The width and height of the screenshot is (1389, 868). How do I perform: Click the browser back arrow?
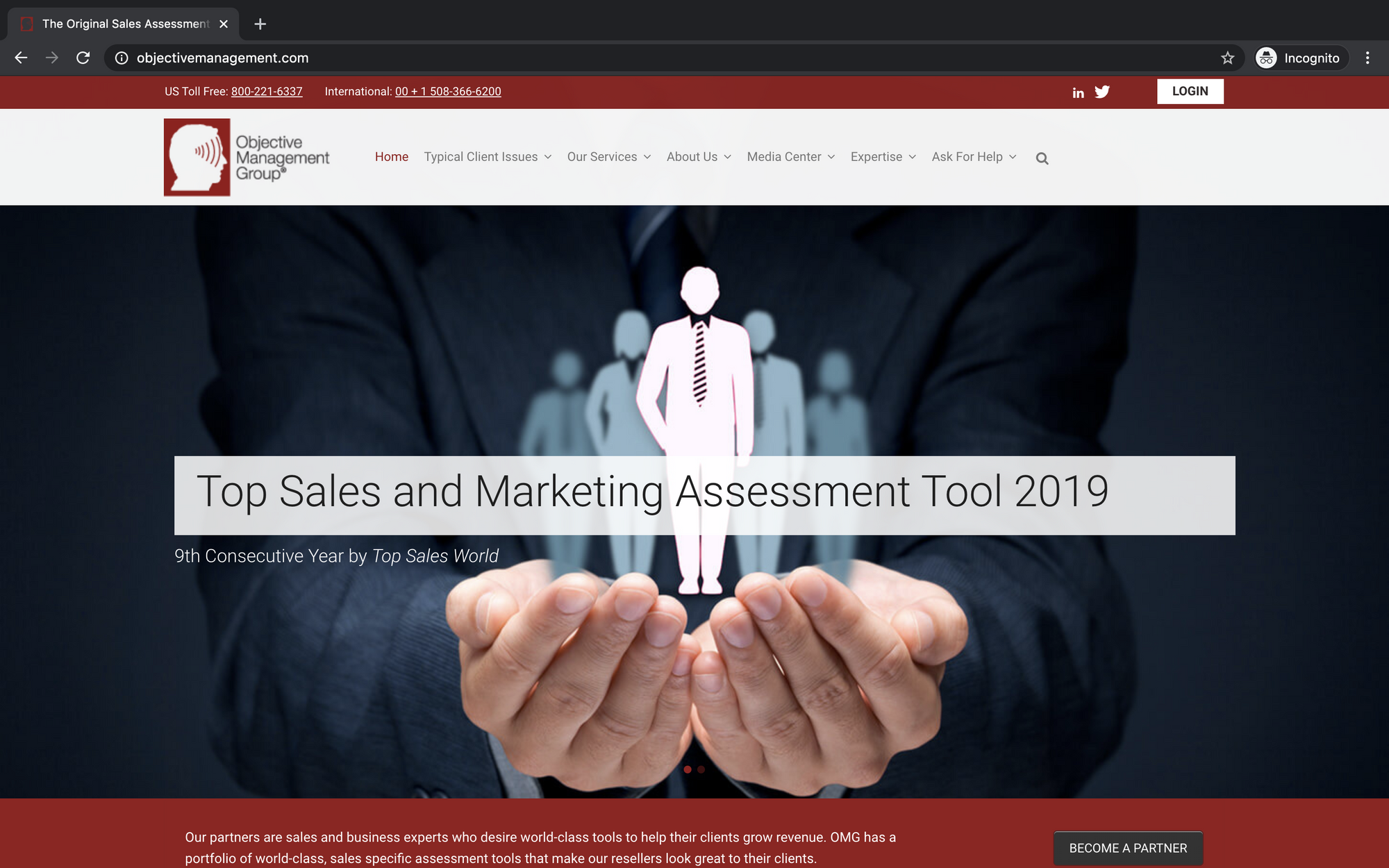21,58
